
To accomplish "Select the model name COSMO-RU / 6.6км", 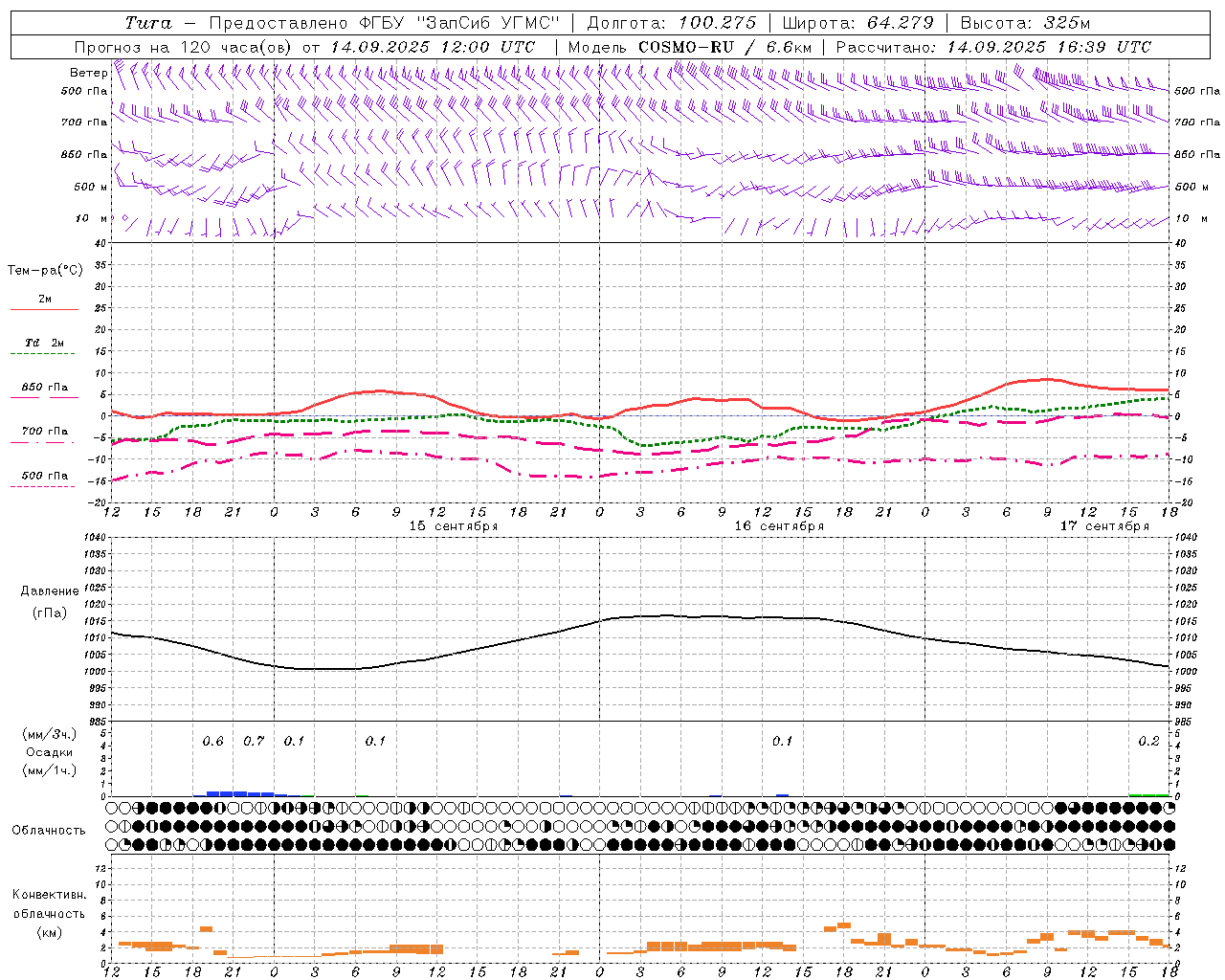I will point(724,47).
